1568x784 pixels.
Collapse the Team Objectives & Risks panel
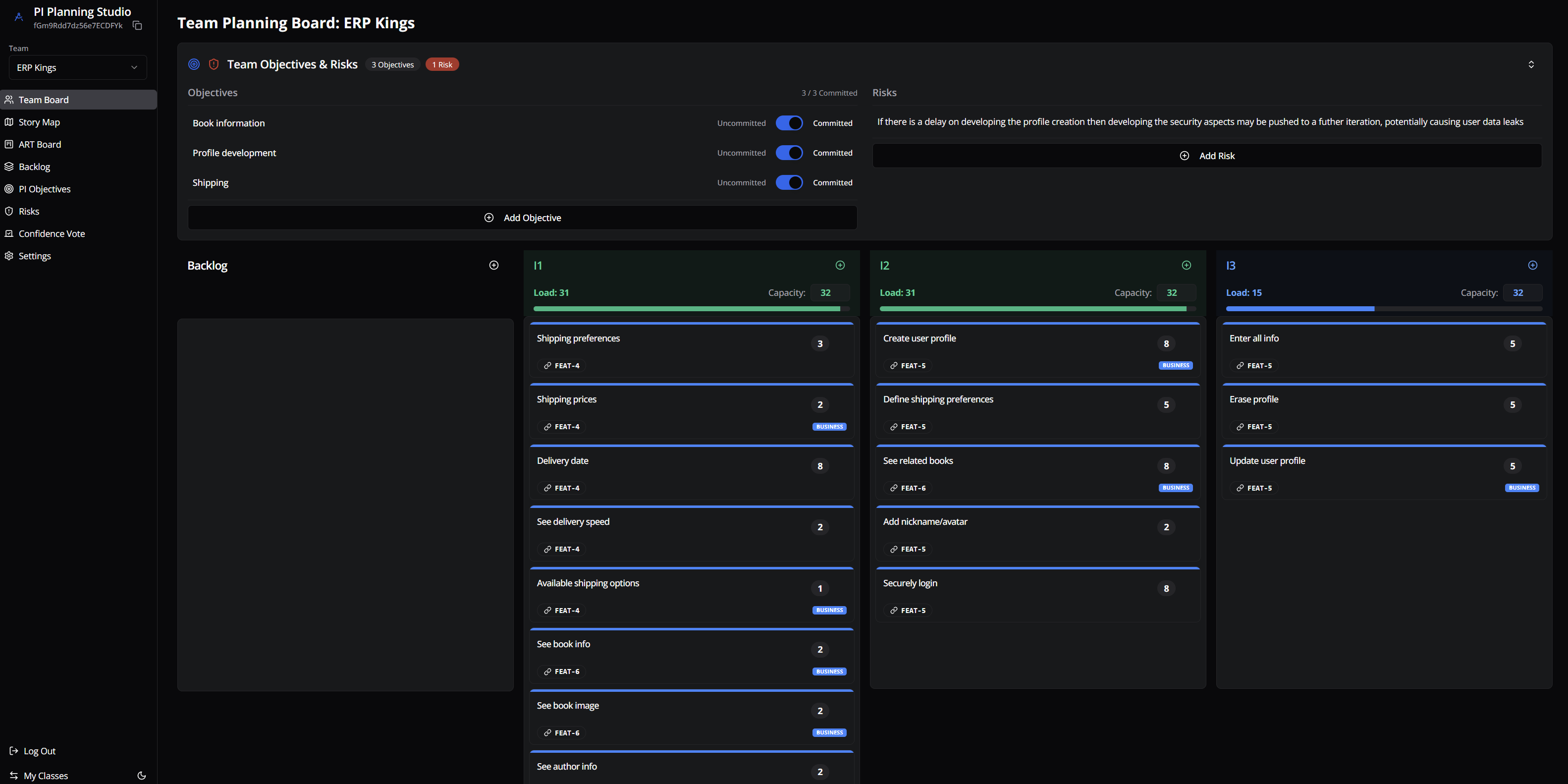tap(1531, 64)
